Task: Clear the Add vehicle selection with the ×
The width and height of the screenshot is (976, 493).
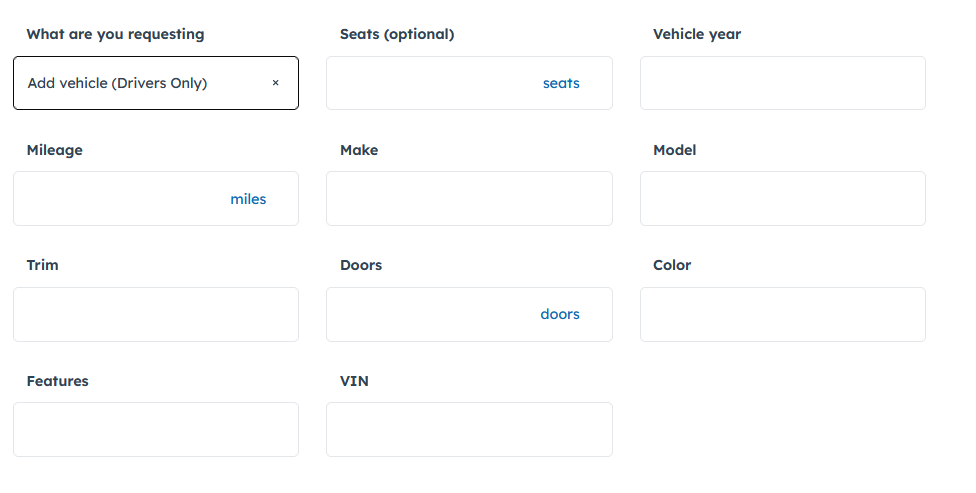Action: [x=275, y=83]
